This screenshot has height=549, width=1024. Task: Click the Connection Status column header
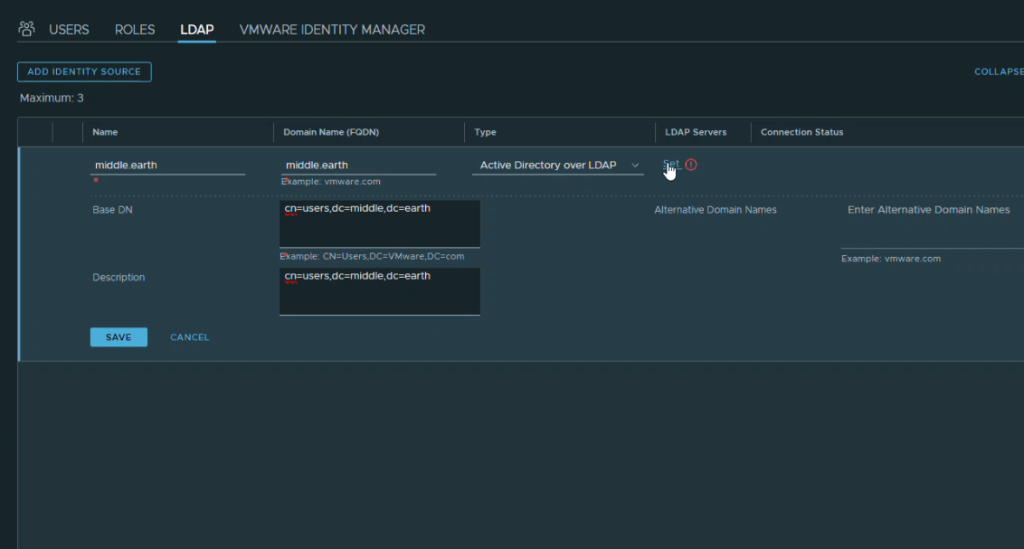coord(802,132)
